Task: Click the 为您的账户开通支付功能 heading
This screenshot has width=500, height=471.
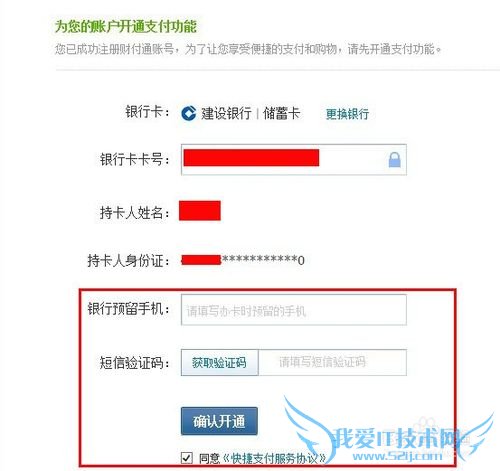Action: click(x=126, y=26)
